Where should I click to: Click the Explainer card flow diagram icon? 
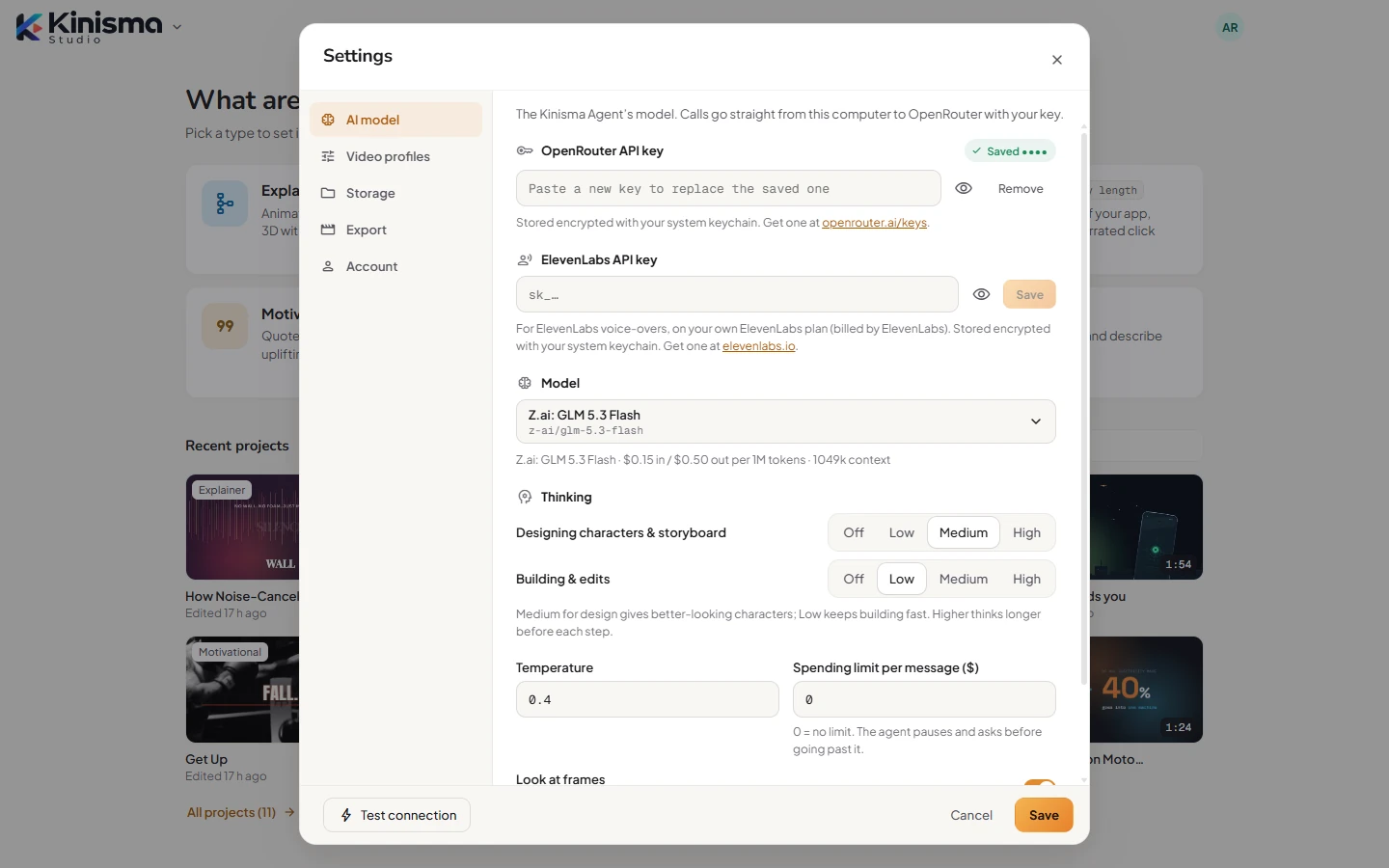[225, 203]
